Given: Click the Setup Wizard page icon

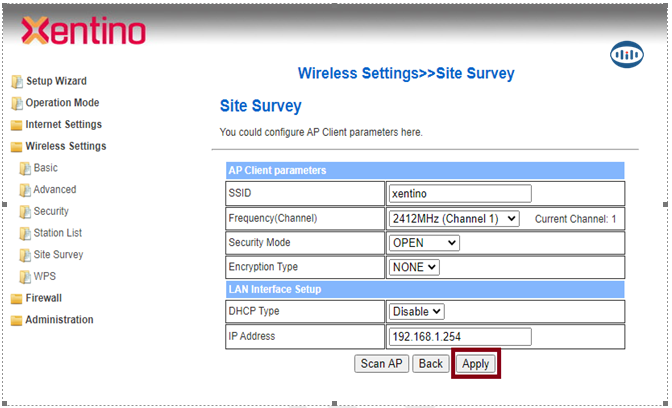Looking at the screenshot, I should point(16,82).
